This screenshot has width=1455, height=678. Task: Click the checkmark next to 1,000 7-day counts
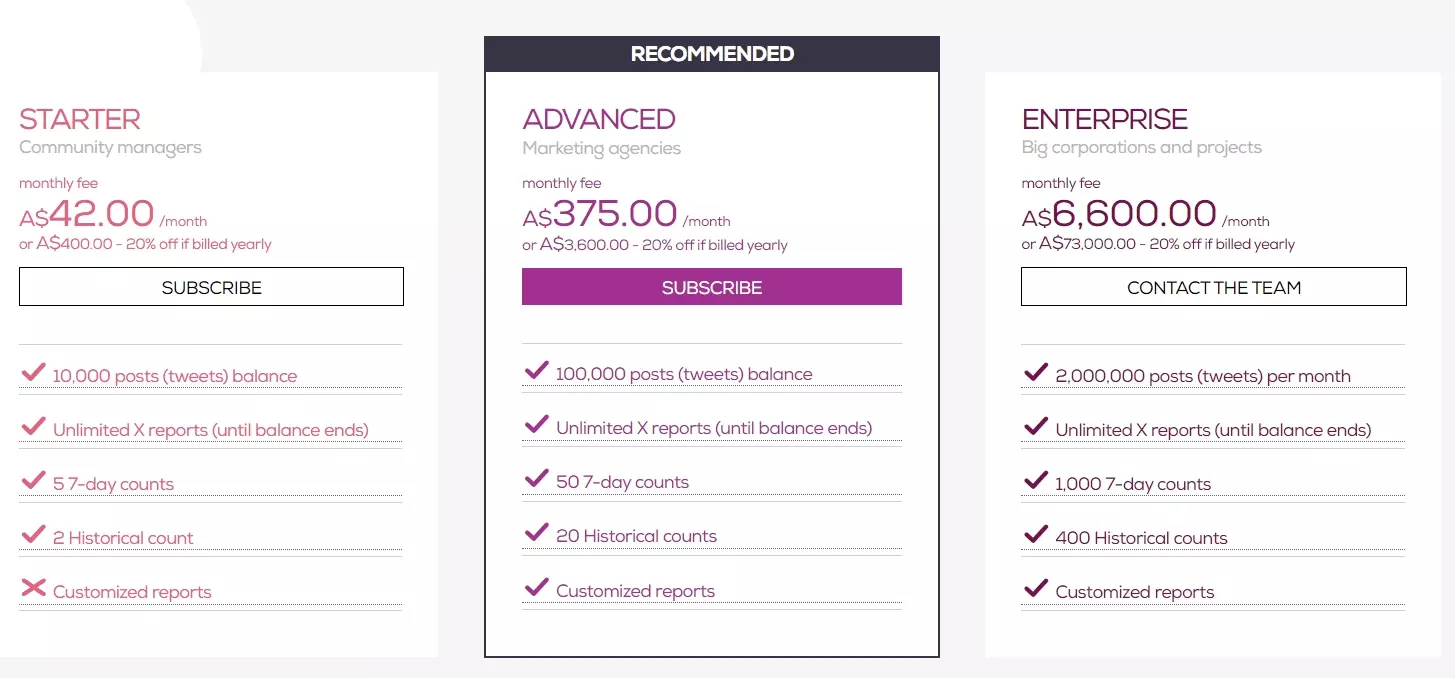(x=1036, y=481)
